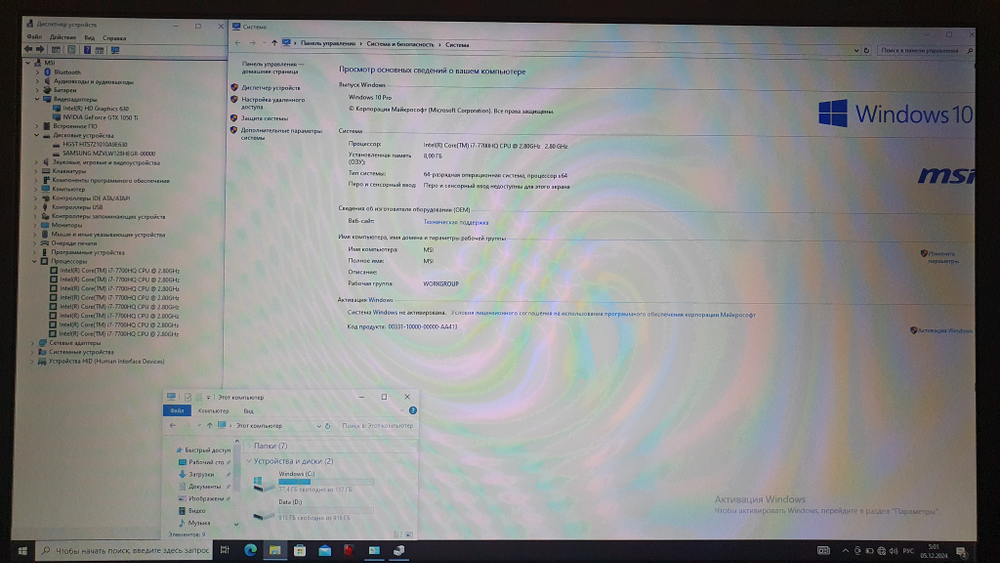The image size is (1000, 563).
Task: Click Активация Windows link with shield
Action: click(945, 330)
